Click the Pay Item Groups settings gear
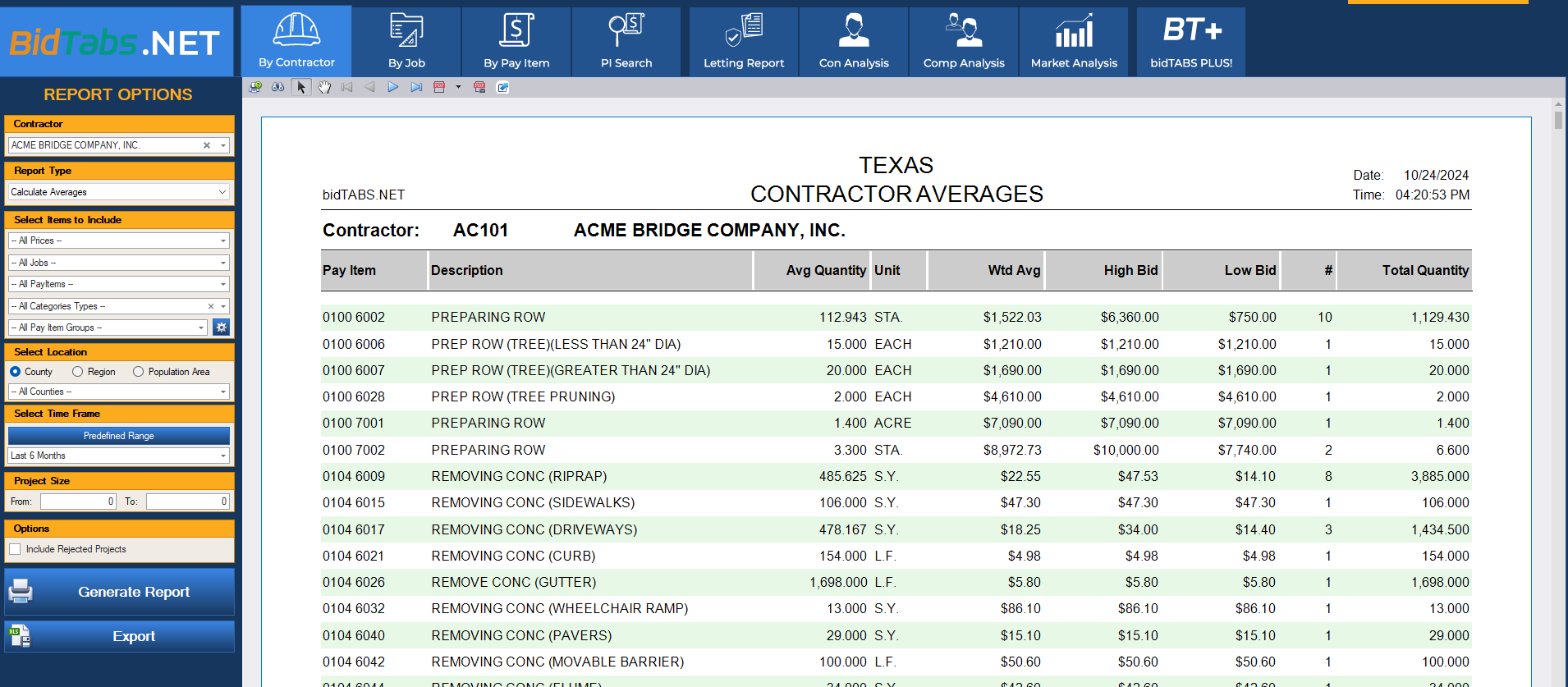The width and height of the screenshot is (1568, 687). click(x=221, y=327)
